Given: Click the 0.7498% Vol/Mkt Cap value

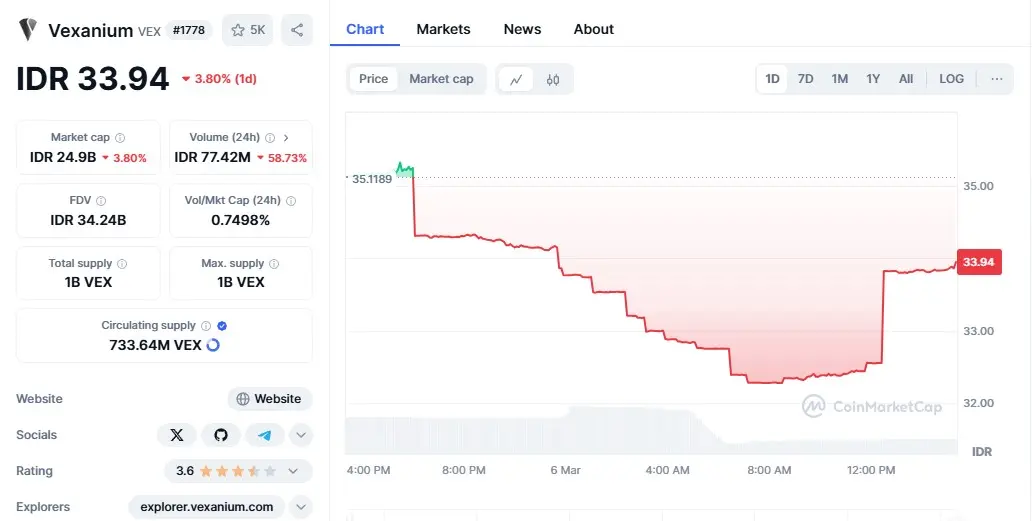Looking at the screenshot, I should [x=240, y=220].
